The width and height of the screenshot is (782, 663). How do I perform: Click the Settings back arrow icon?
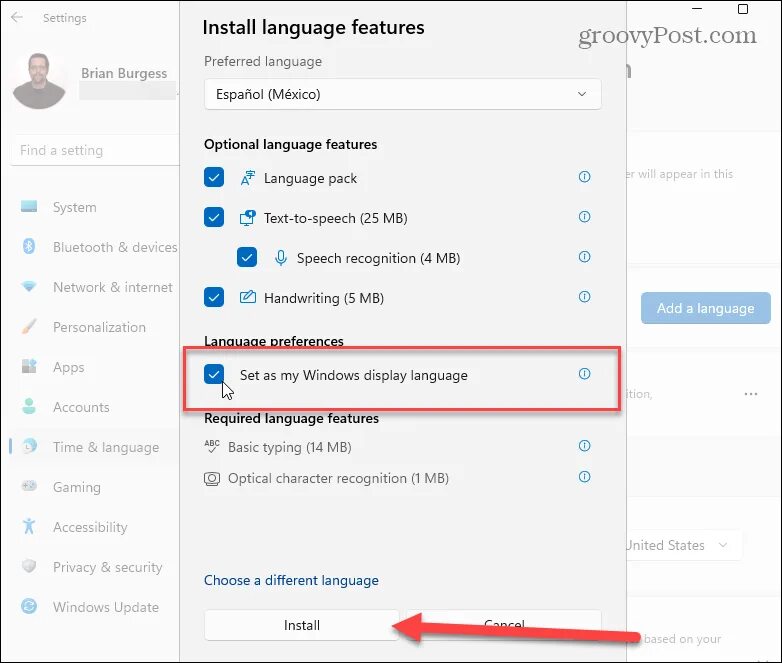(x=17, y=17)
